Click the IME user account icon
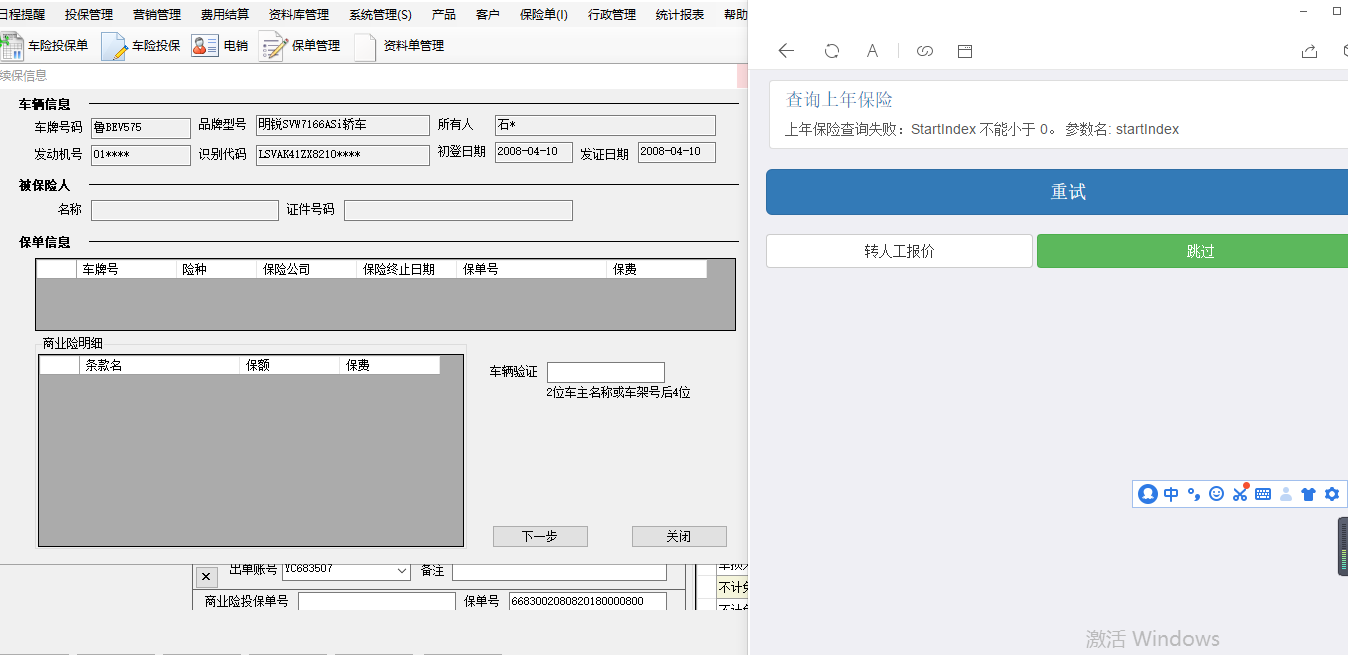 coord(1286,494)
